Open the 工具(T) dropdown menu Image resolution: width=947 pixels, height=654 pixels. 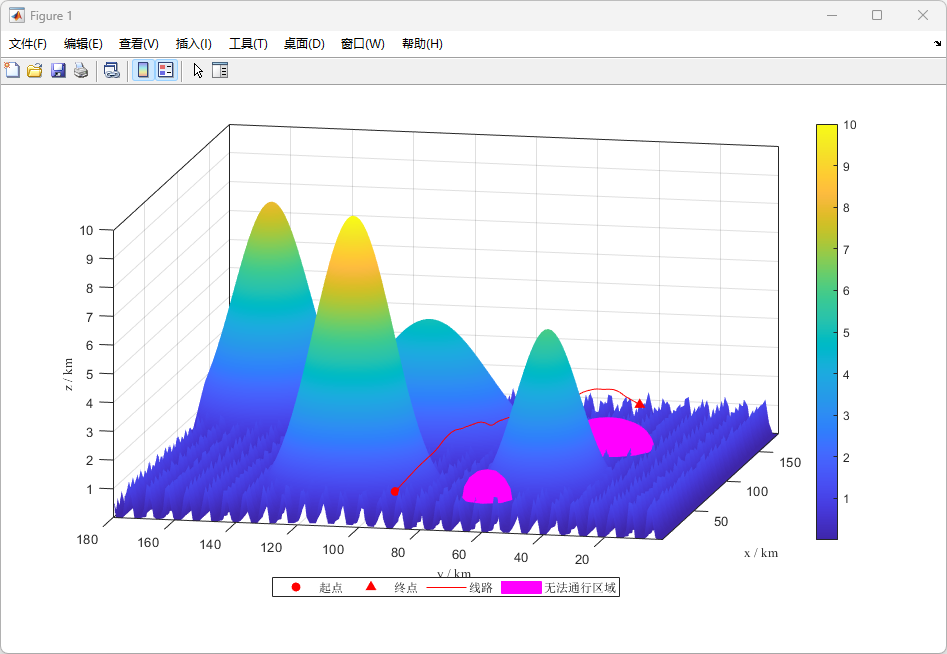click(x=248, y=44)
